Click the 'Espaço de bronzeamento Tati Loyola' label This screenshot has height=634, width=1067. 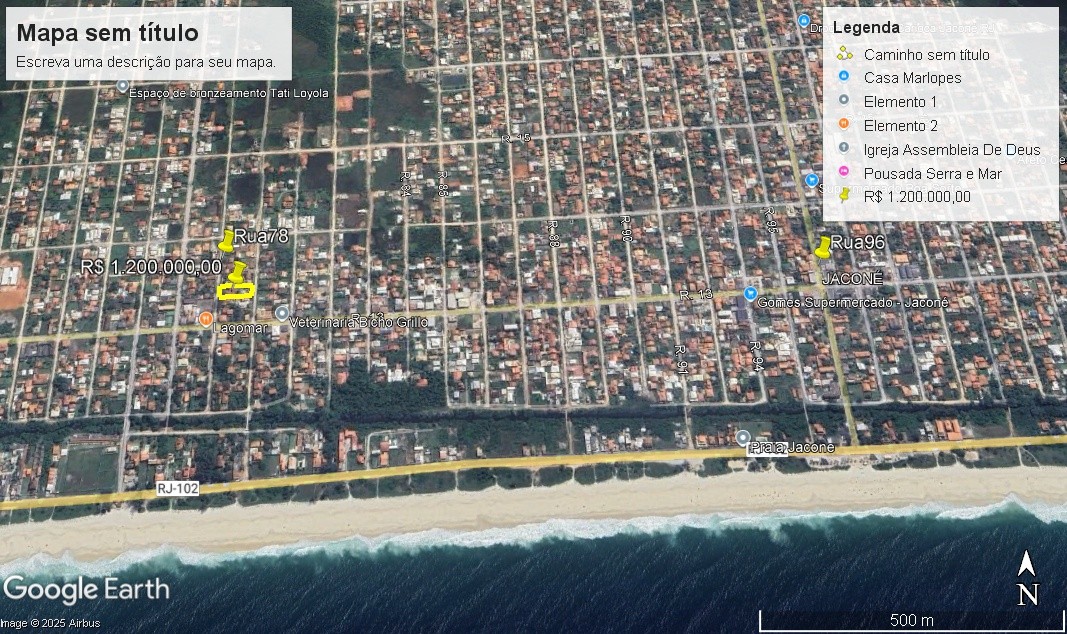pyautogui.click(x=229, y=93)
